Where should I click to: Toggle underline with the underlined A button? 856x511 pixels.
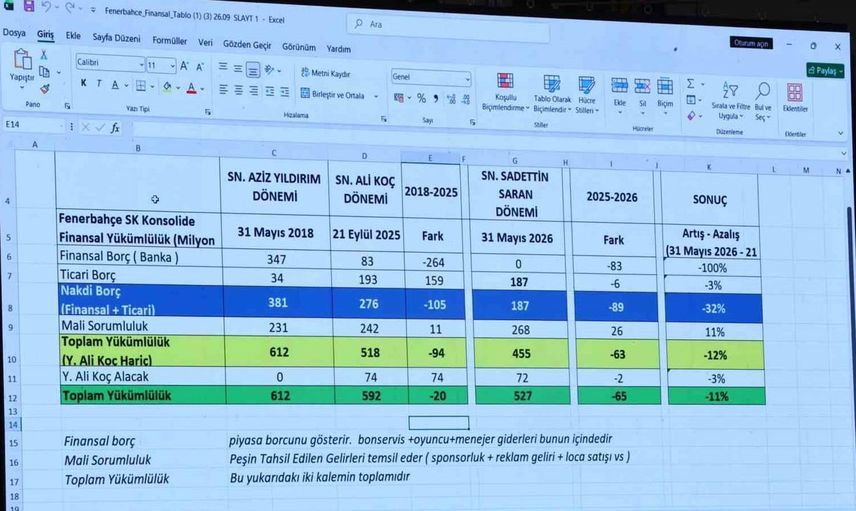tap(115, 85)
